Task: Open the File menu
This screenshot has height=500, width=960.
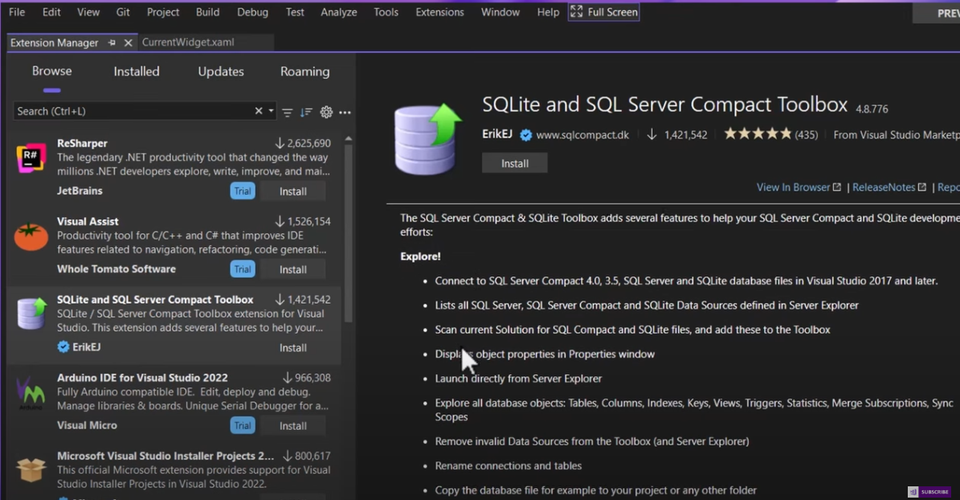Action: (17, 12)
